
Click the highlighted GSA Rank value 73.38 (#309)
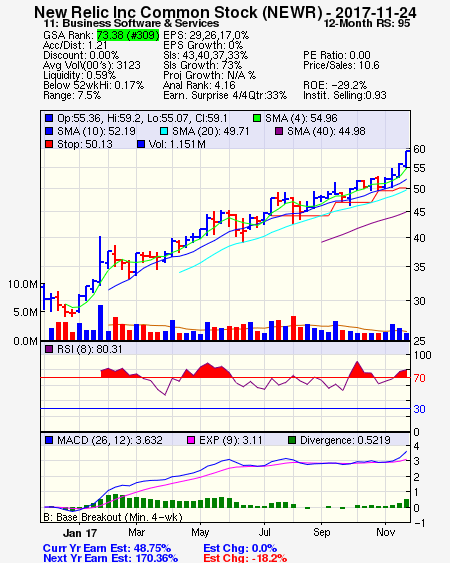pos(128,35)
